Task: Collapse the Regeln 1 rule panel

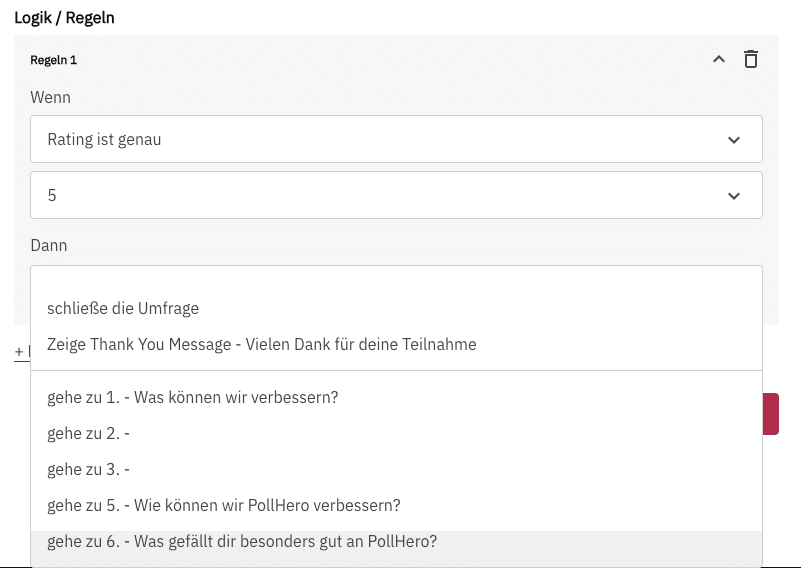Action: click(x=718, y=60)
